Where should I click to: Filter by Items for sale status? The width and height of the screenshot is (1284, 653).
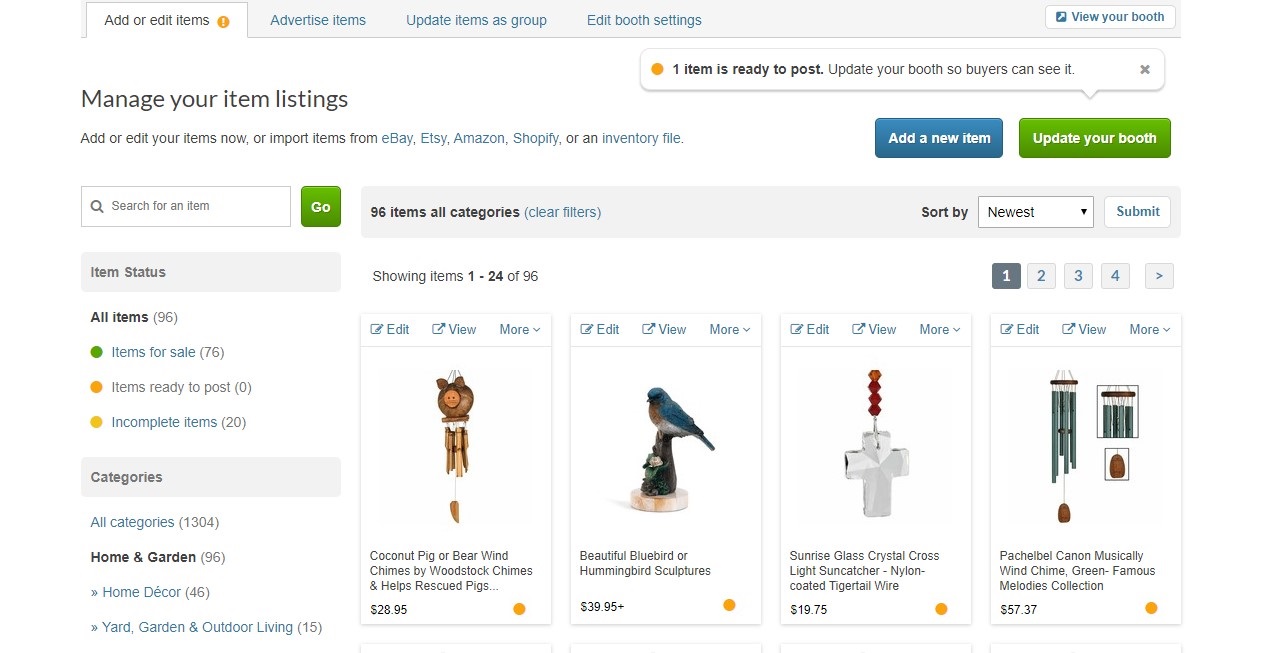pos(153,352)
